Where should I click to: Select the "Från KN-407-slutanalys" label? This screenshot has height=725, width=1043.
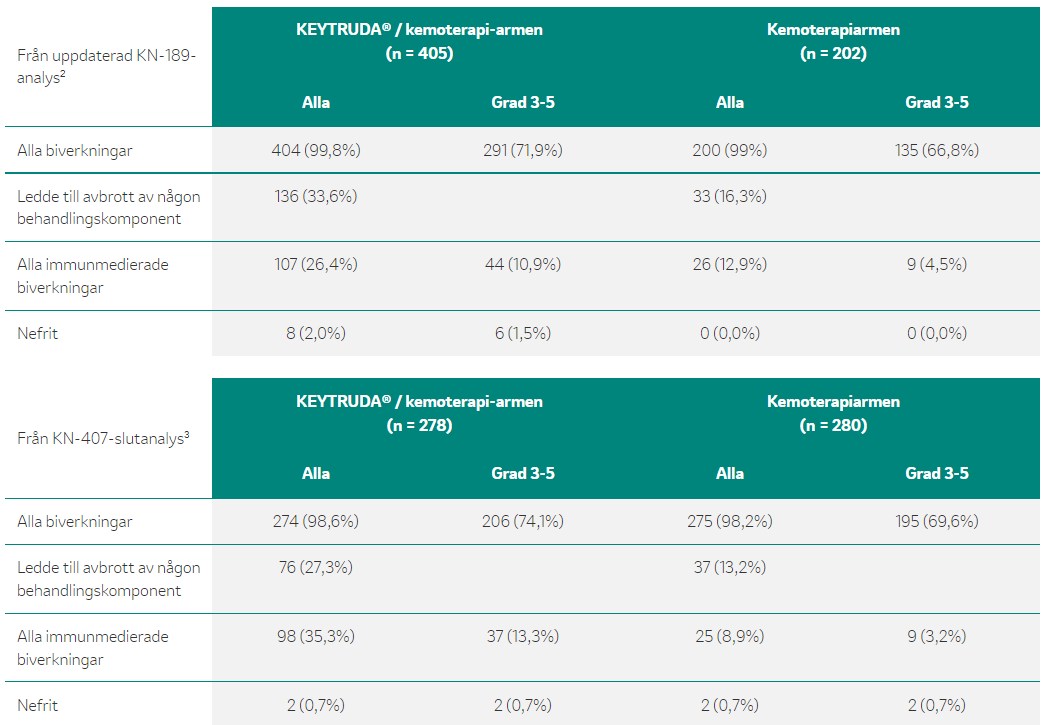[103, 438]
